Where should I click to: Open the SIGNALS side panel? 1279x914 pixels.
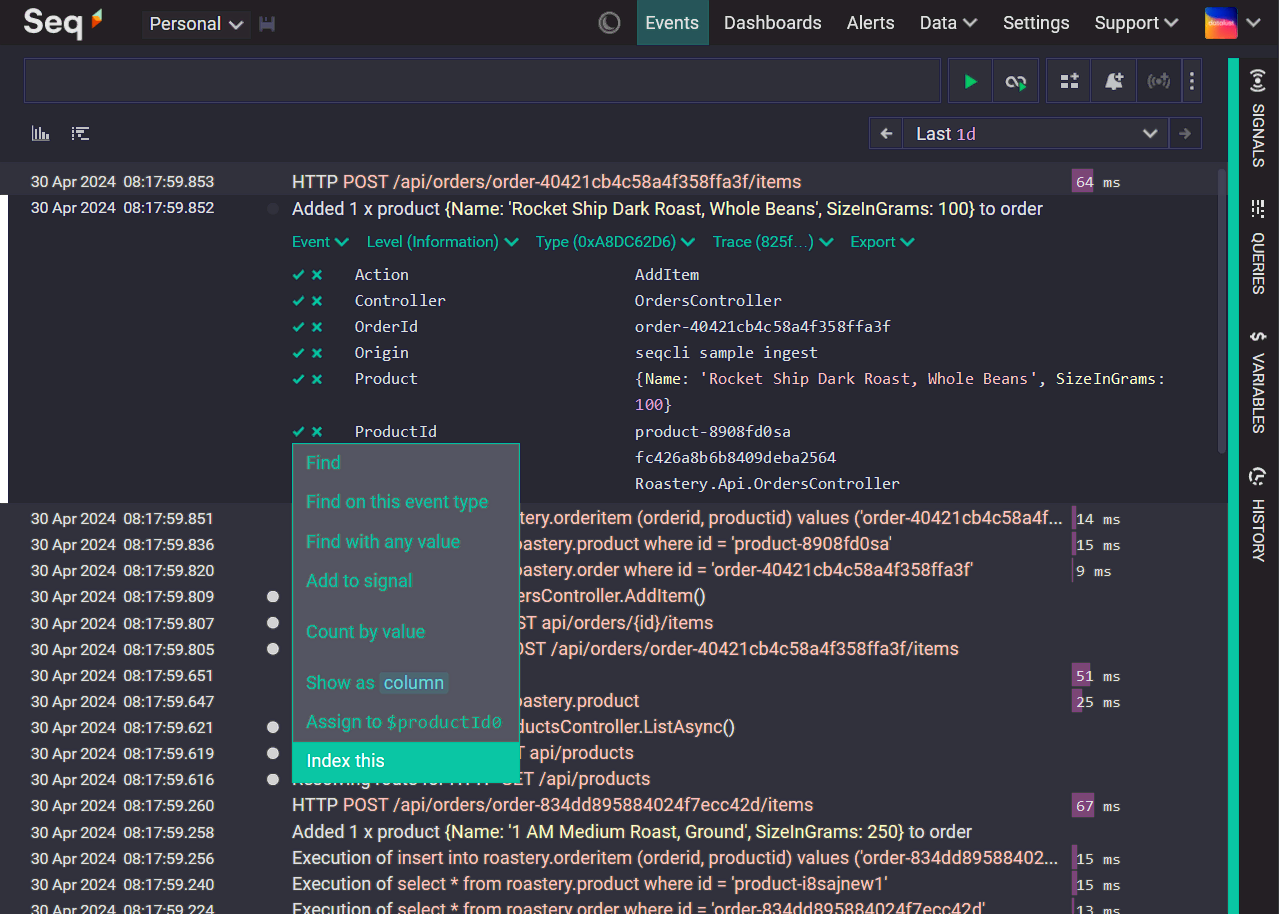(x=1258, y=118)
